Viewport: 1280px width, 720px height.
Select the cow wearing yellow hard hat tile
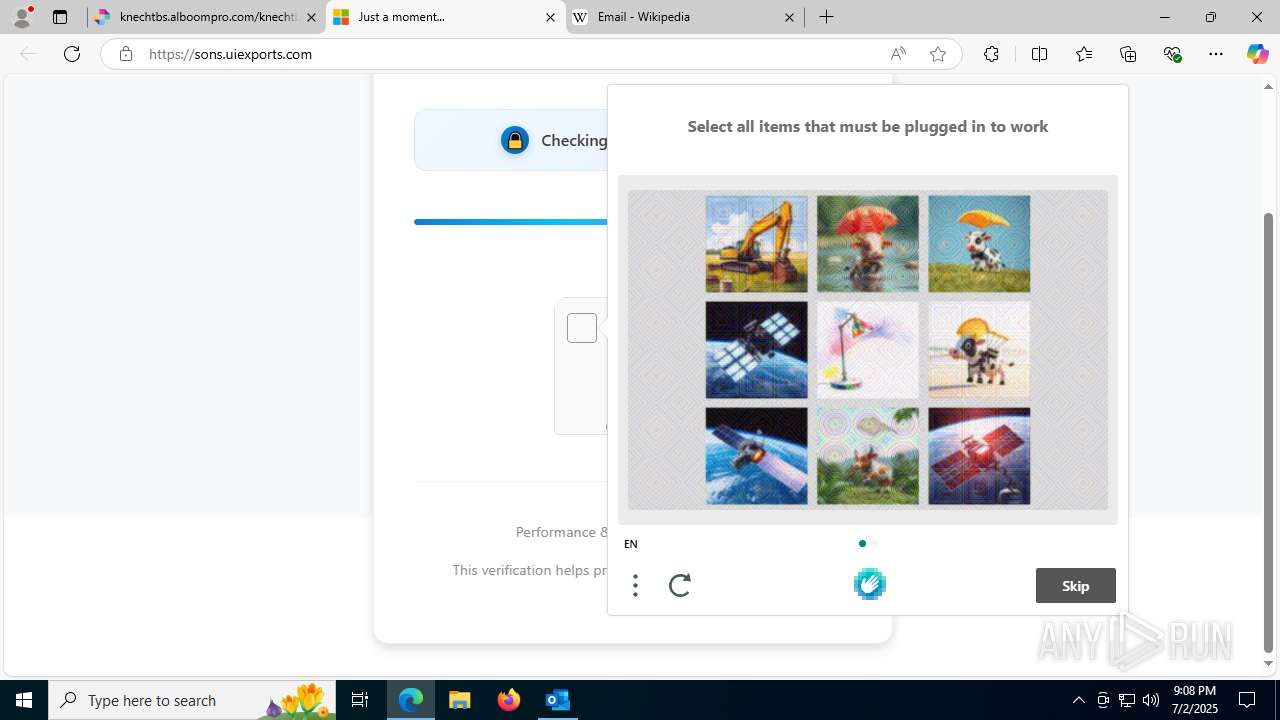[x=979, y=350]
